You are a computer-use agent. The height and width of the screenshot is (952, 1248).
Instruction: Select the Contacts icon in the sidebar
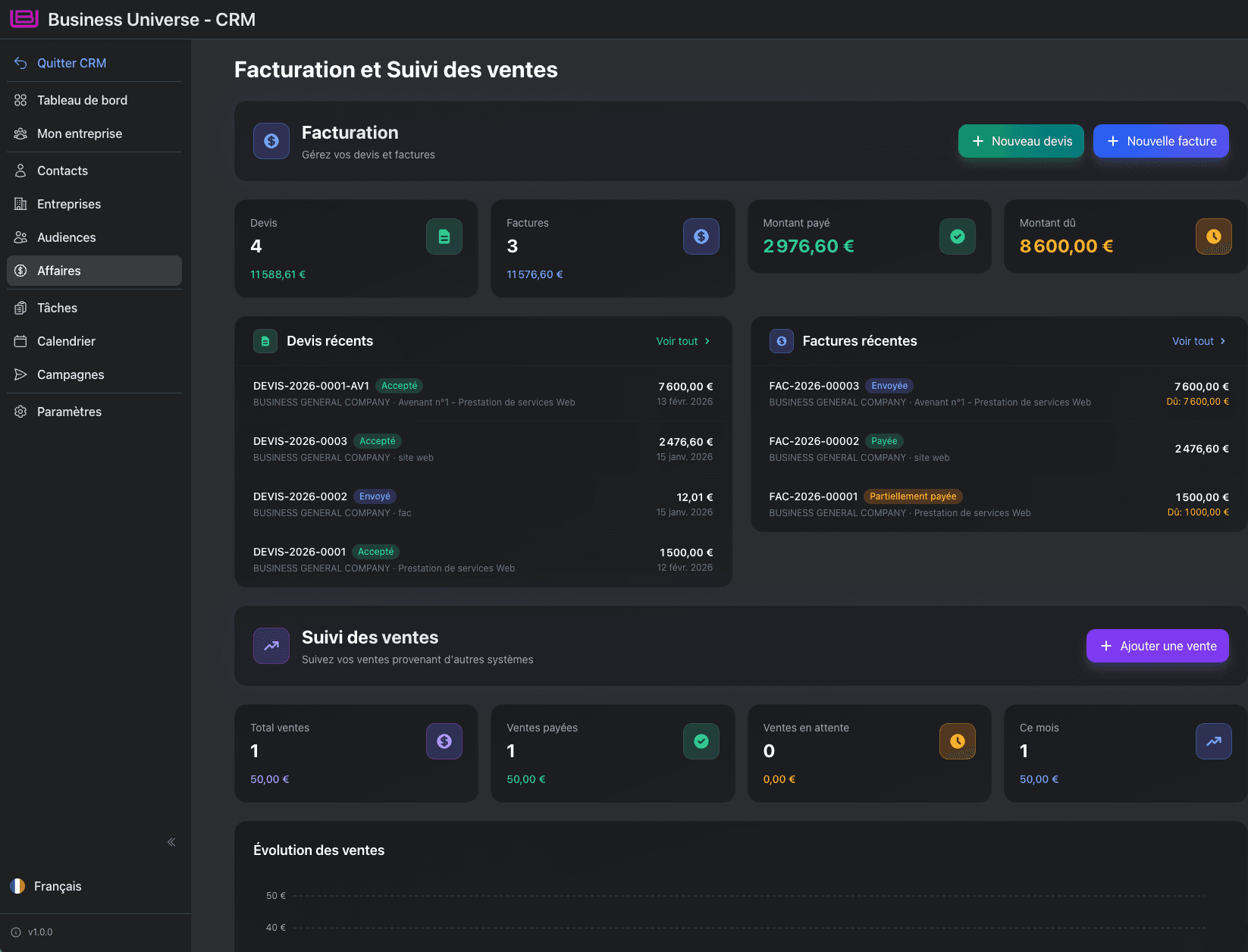[20, 171]
